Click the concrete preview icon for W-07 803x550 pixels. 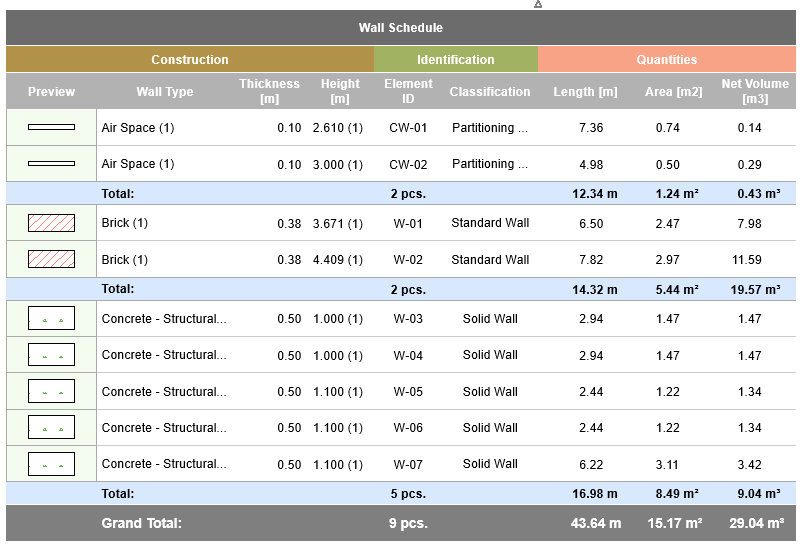point(51,464)
